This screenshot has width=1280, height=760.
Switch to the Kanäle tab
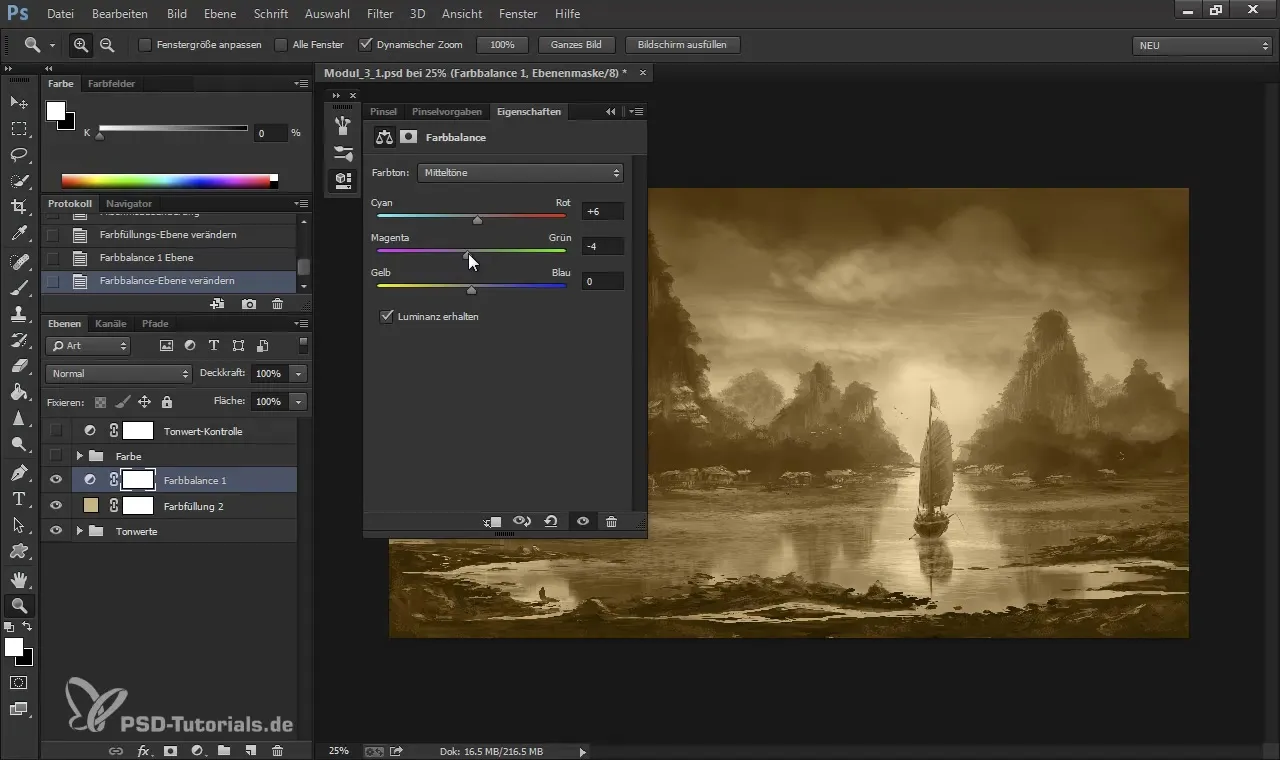click(x=110, y=324)
